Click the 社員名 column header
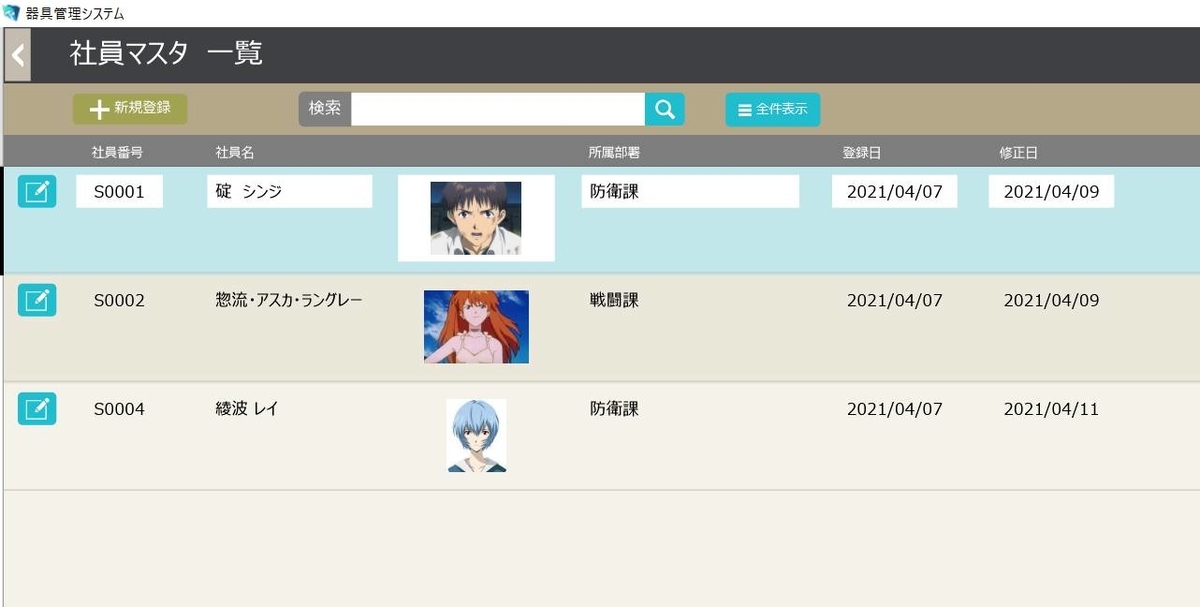The image size is (1200, 607). tap(235, 153)
